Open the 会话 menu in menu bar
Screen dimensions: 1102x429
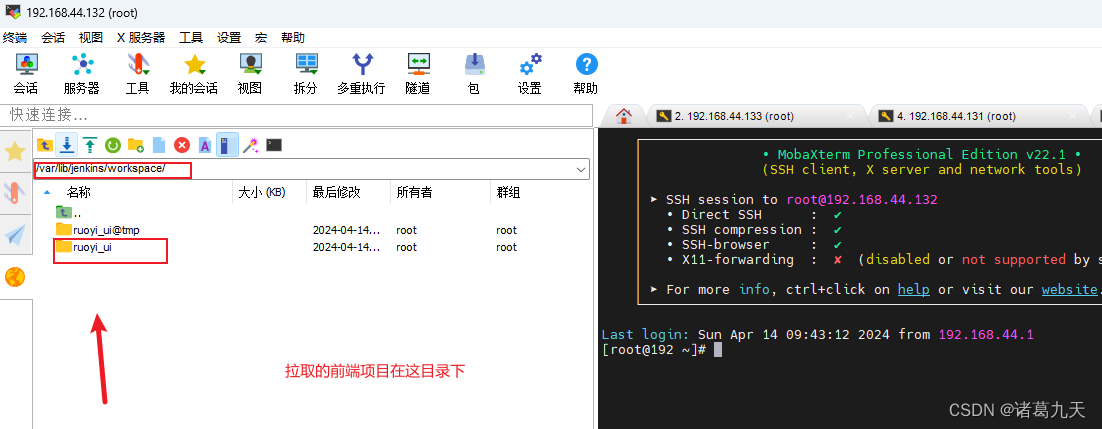(53, 37)
